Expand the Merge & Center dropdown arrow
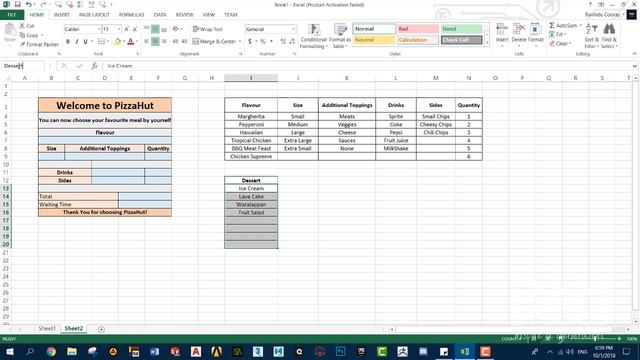This screenshot has height=360, width=640. click(x=240, y=42)
